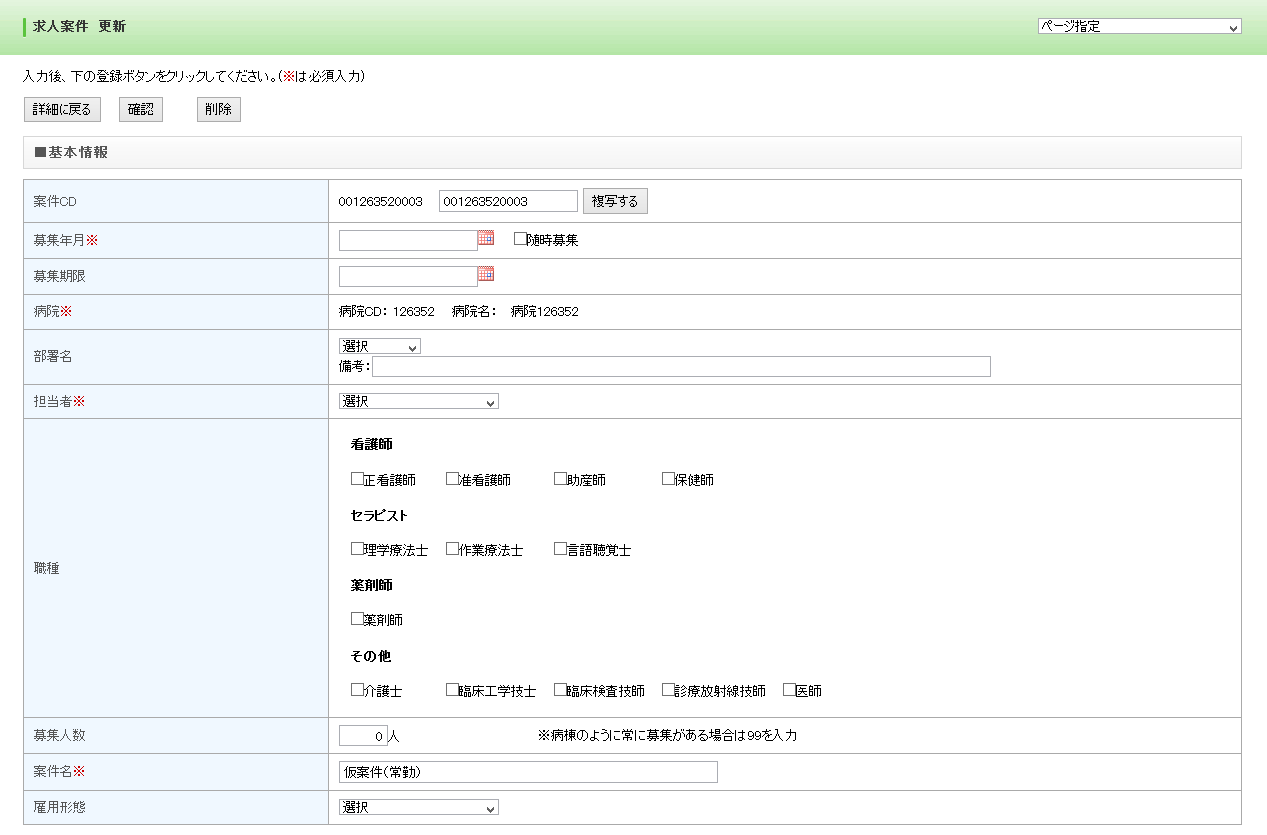Check the 作業療法士 option

(452, 549)
